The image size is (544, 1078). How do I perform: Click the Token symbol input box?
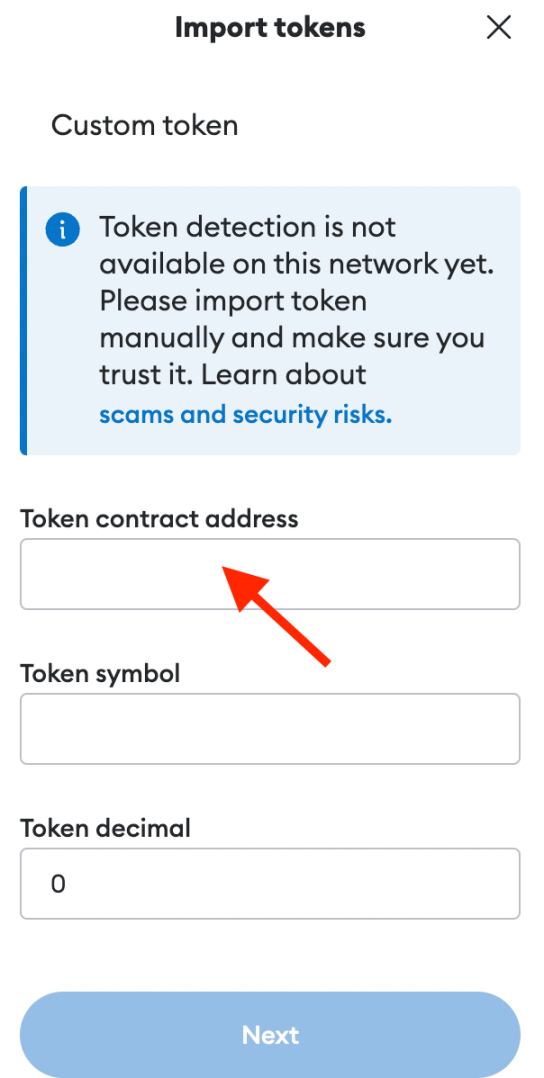[270, 729]
